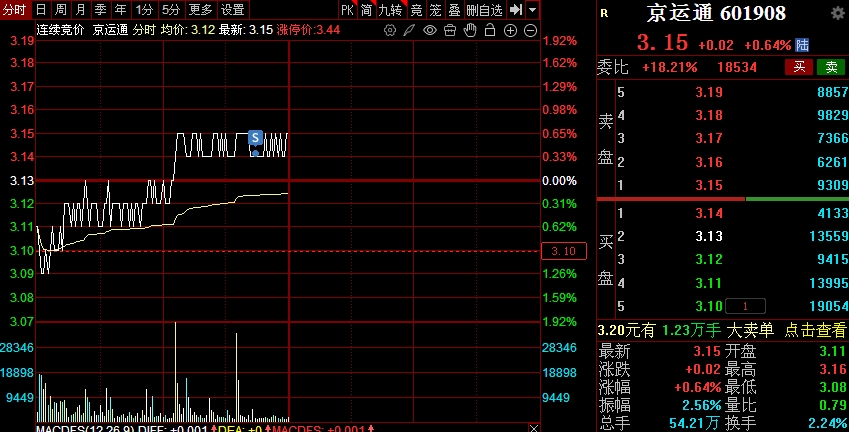Click the skip-to-end arrow icon

point(516,10)
